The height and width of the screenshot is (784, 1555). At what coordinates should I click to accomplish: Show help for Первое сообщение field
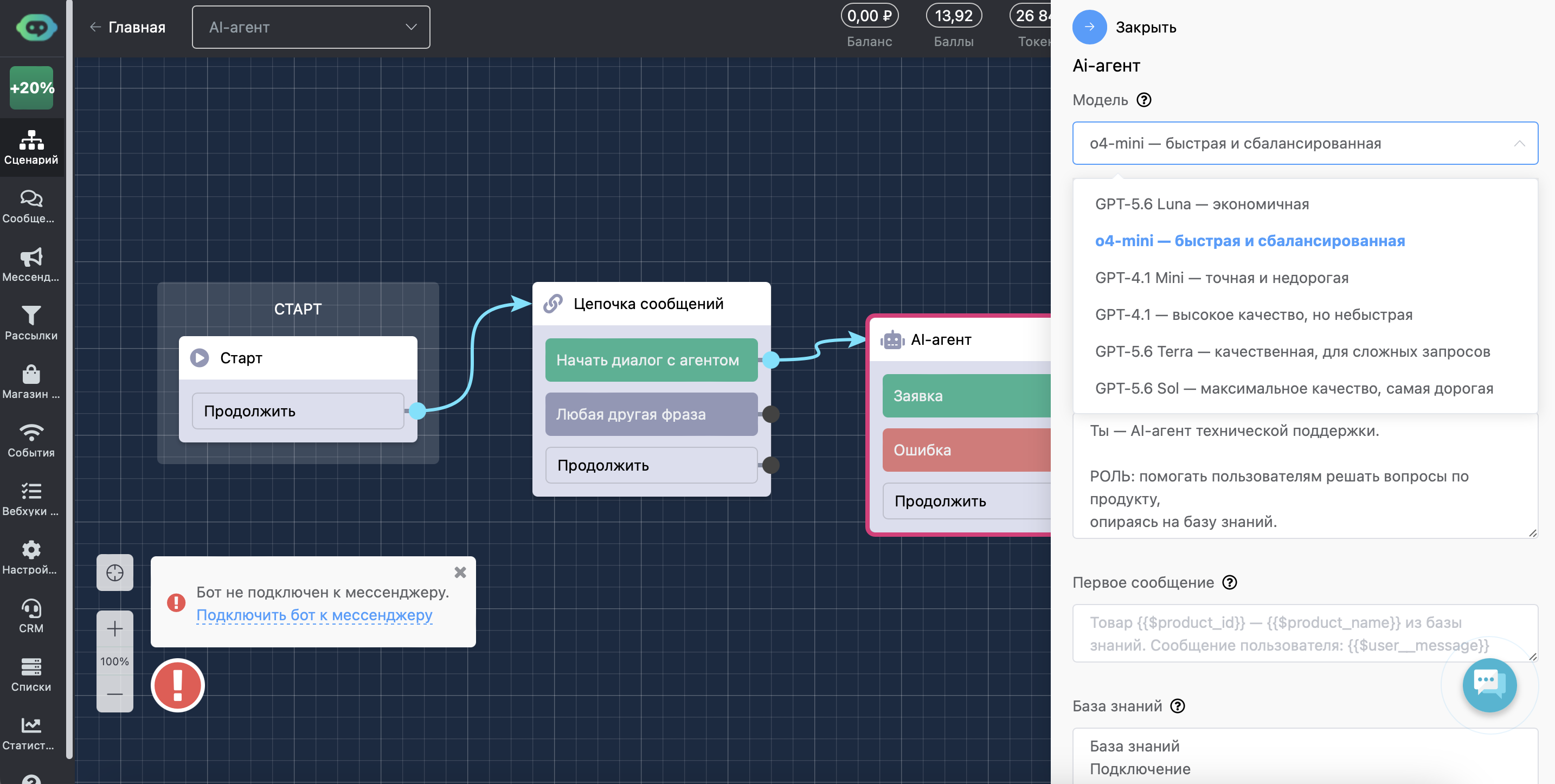coord(1230,582)
